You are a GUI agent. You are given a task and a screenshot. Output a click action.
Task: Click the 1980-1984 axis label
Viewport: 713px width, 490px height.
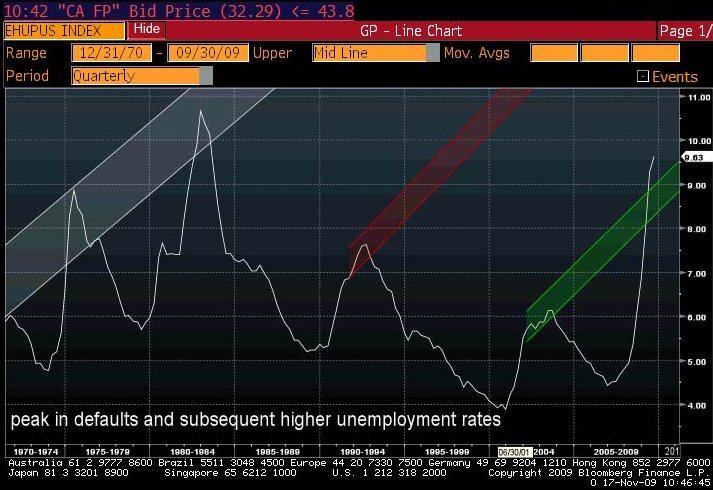[x=192, y=452]
